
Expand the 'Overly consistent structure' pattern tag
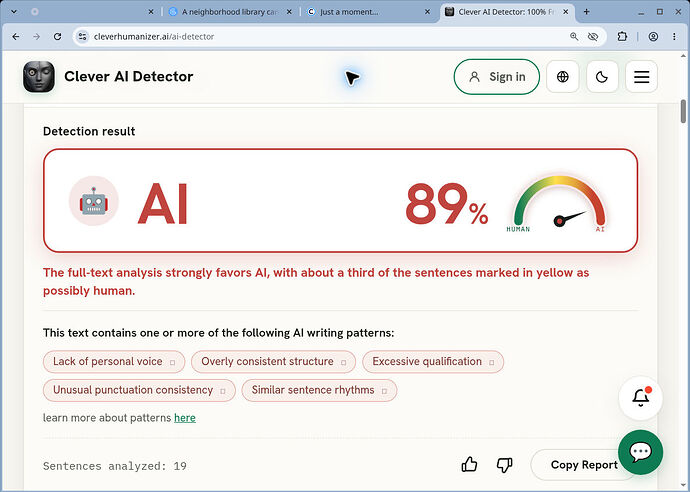[x=273, y=362]
